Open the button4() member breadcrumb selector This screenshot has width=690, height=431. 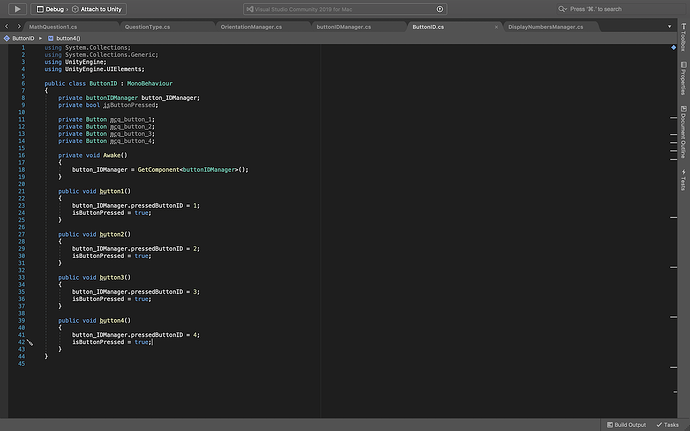(x=68, y=37)
